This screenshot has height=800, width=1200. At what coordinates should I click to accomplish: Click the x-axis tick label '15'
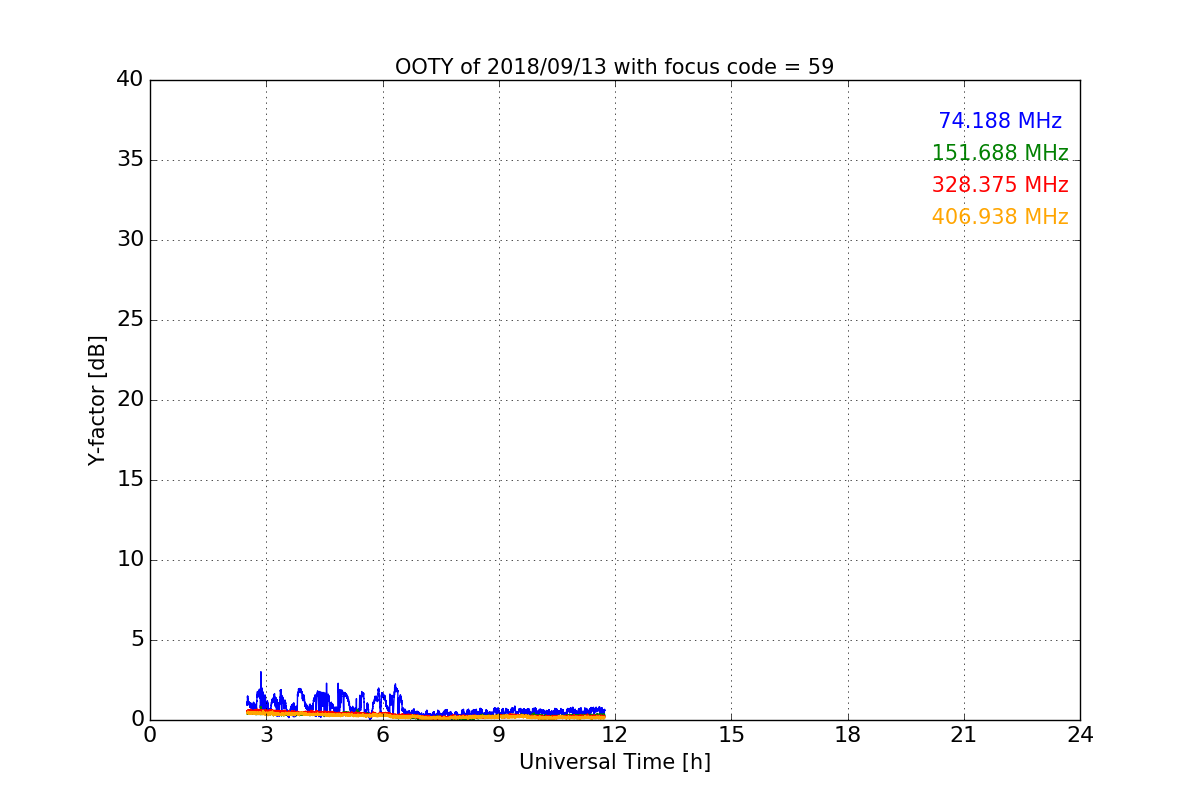point(731,735)
